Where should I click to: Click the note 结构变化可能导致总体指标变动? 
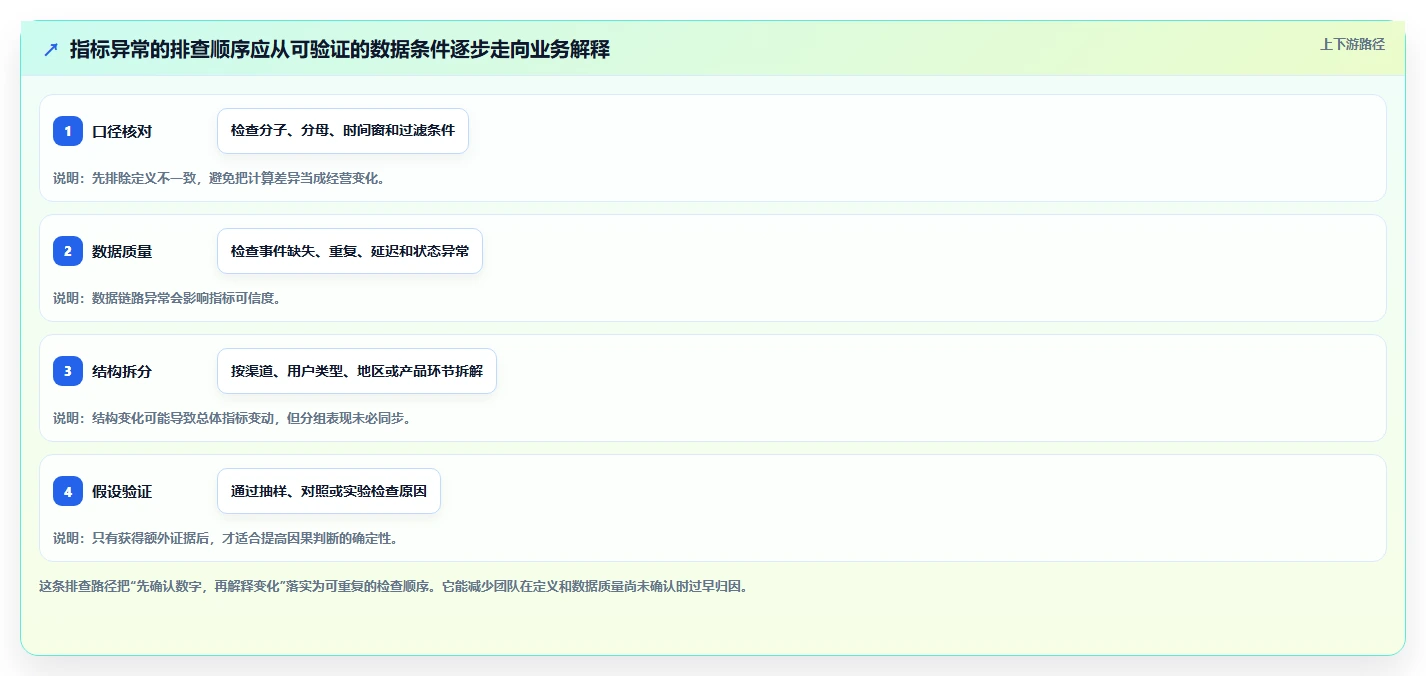coord(232,418)
